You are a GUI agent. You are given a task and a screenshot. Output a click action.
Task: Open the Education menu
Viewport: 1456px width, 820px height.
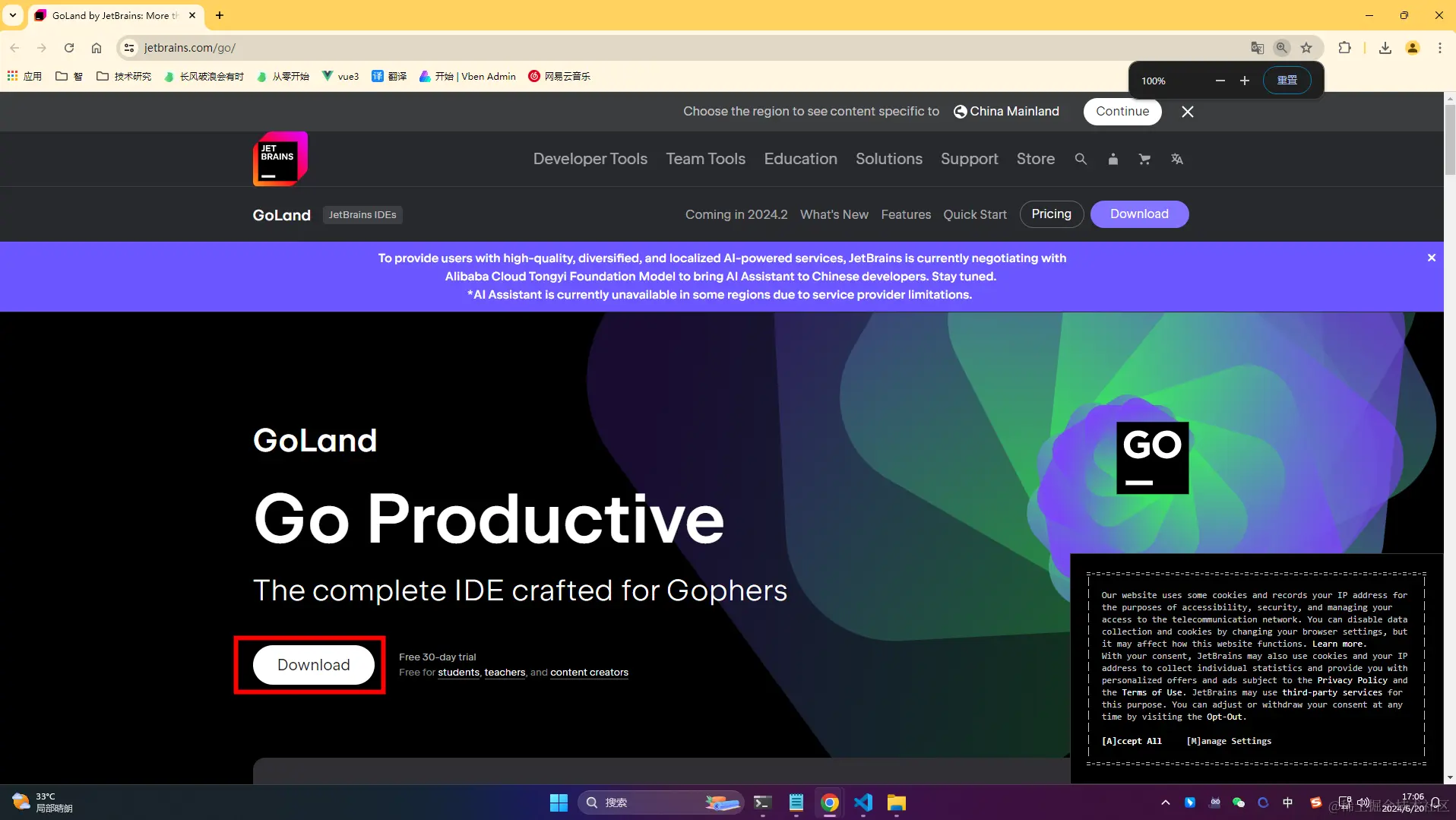(801, 159)
